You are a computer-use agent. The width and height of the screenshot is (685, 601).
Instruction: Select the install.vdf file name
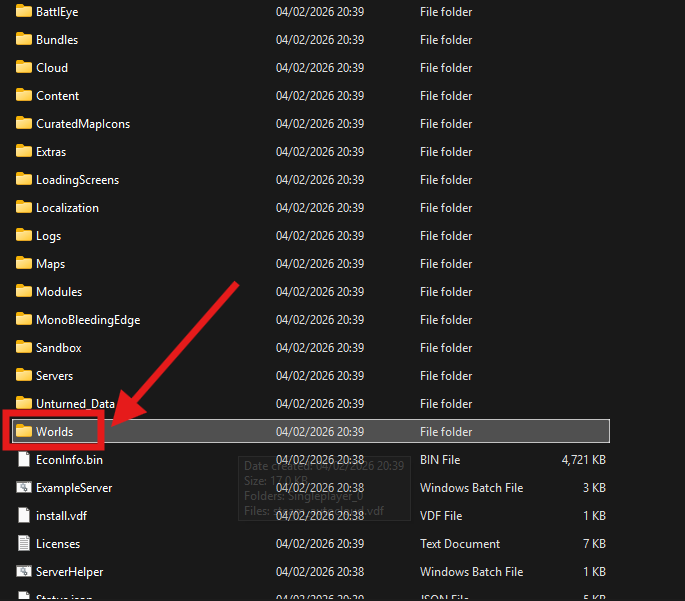(x=61, y=515)
